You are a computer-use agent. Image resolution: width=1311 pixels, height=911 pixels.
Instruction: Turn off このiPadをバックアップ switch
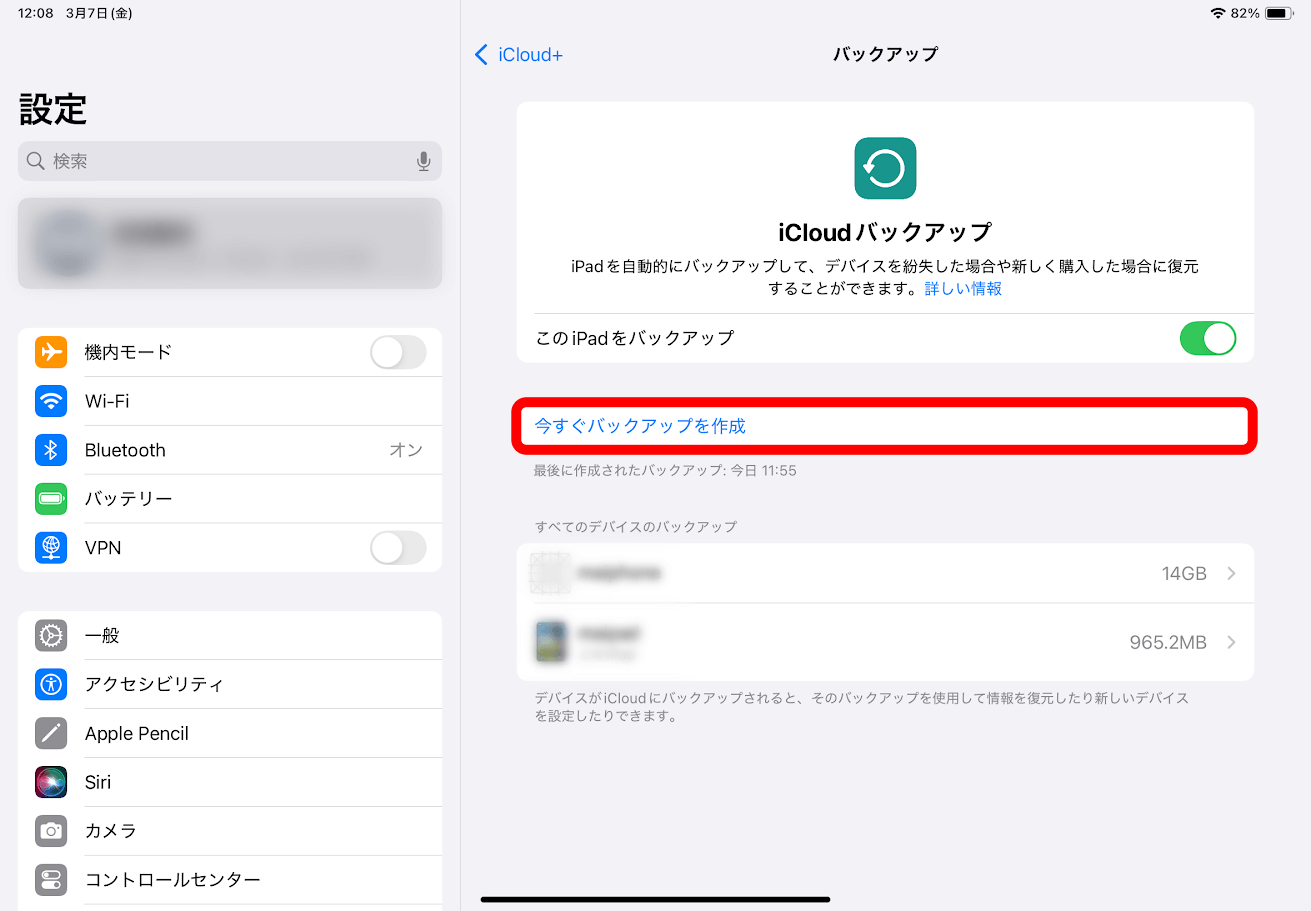(1208, 338)
